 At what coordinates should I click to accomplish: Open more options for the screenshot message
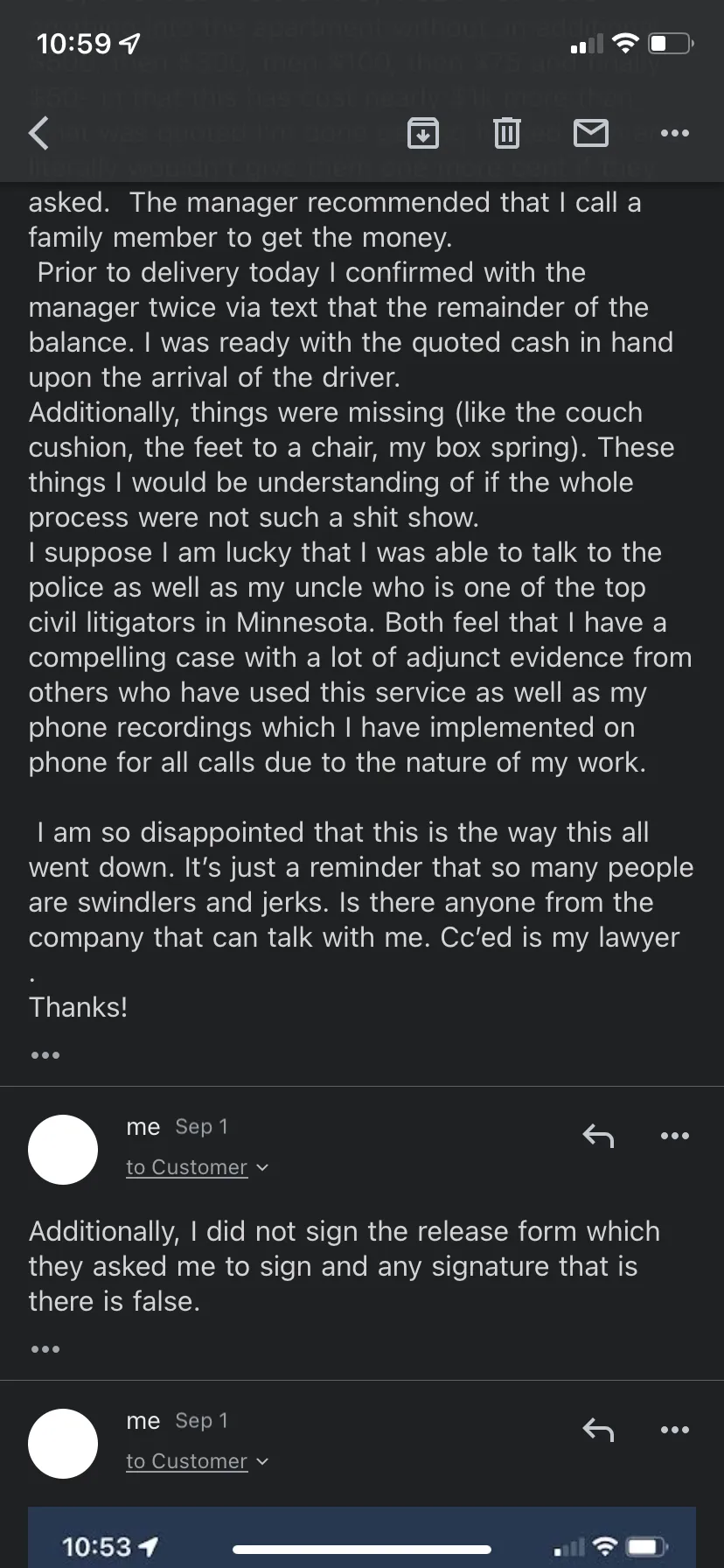(674, 1430)
